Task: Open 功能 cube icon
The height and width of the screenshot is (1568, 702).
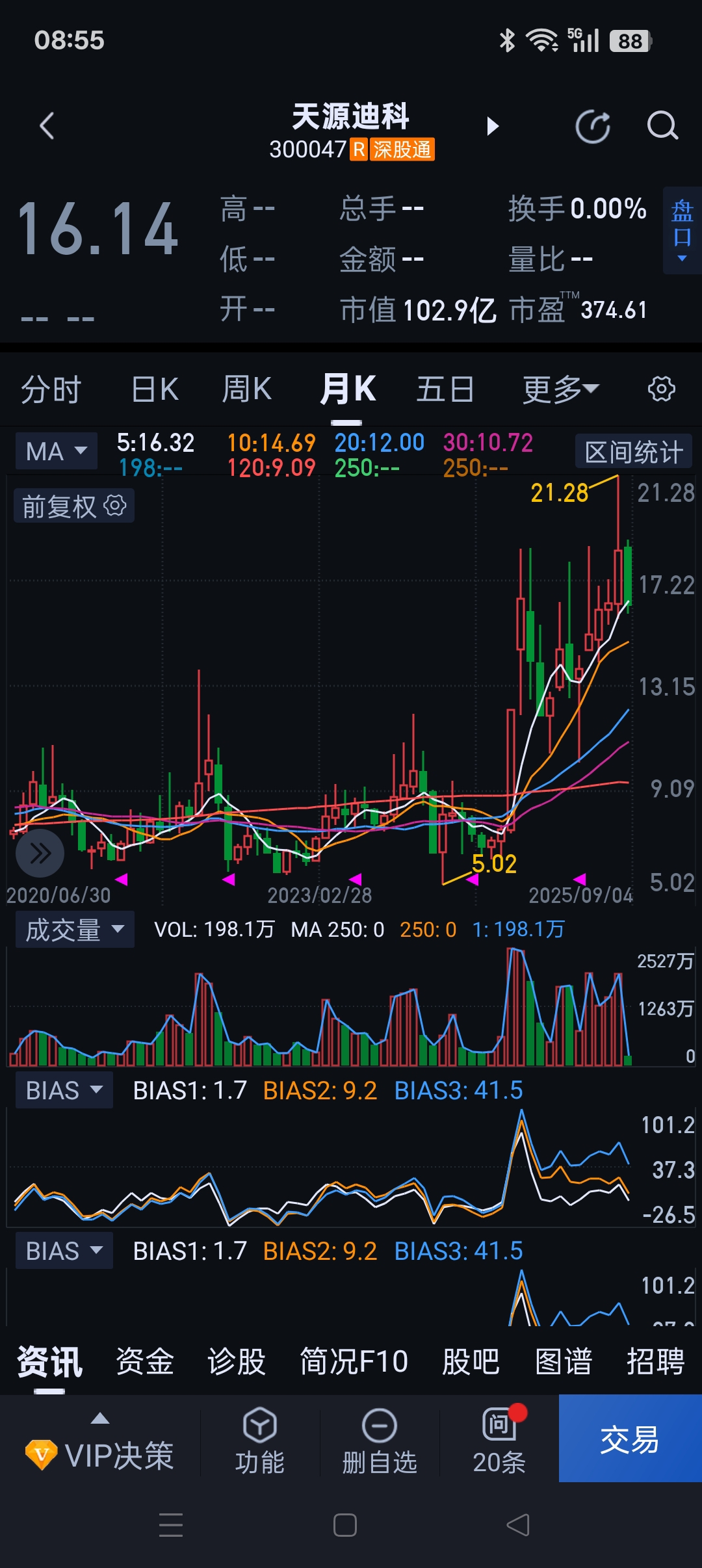Action: [260, 1441]
